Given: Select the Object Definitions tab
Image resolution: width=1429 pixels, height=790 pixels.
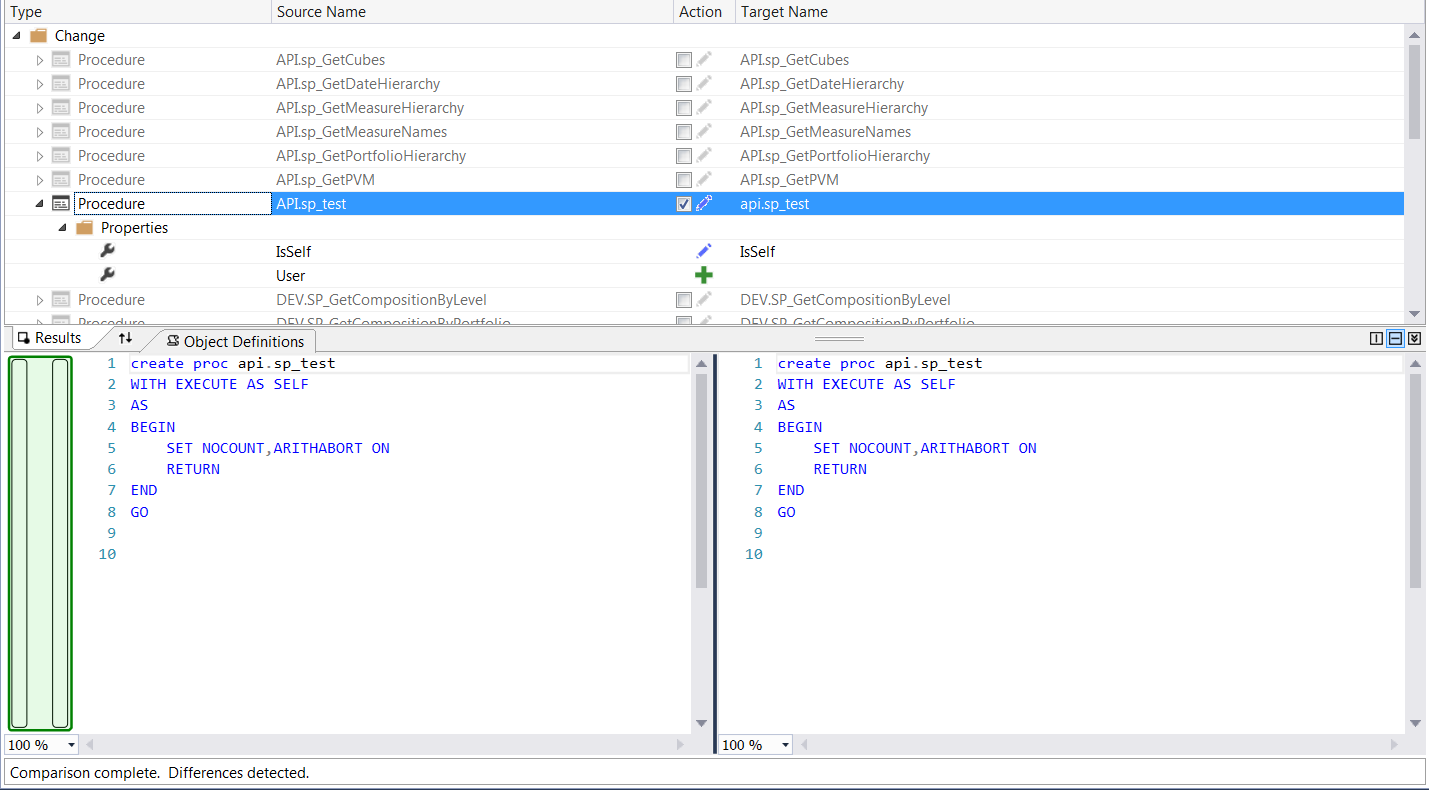Looking at the screenshot, I should pyautogui.click(x=235, y=341).
